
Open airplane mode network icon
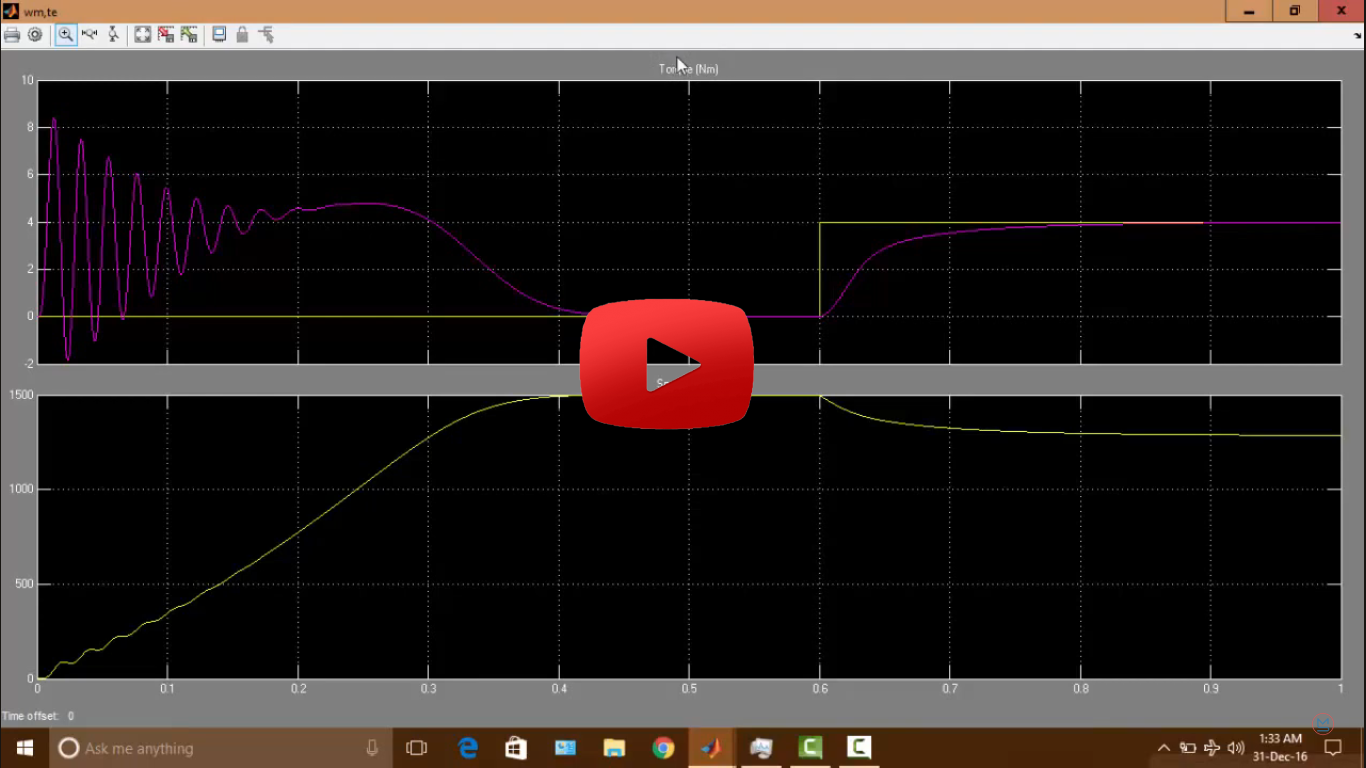1212,748
